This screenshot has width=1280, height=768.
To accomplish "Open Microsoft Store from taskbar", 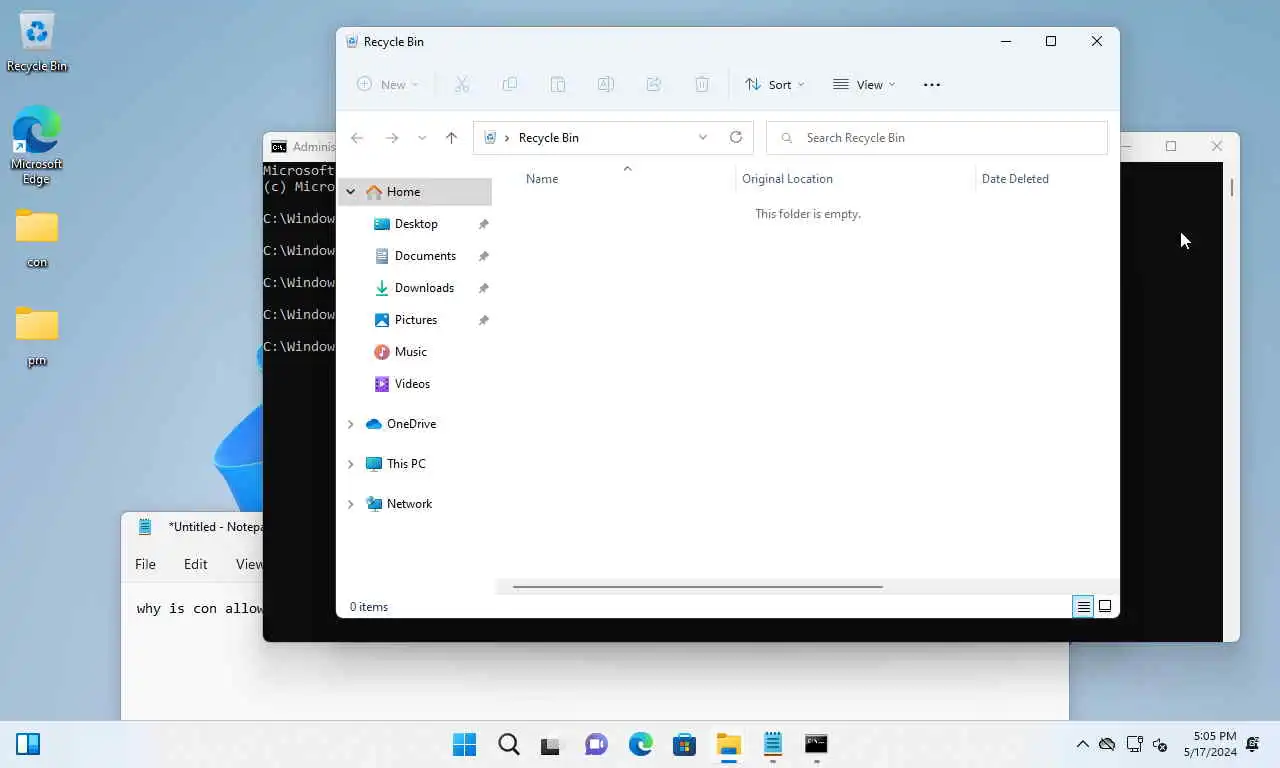I will 684,744.
